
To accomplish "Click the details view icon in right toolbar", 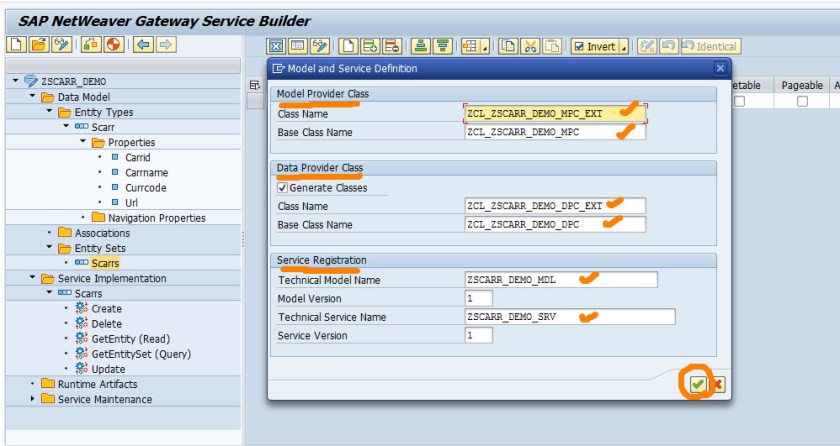I will 298,47.
